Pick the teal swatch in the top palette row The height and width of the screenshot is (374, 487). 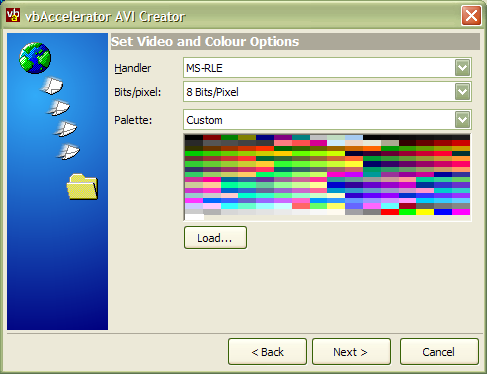pyautogui.click(x=301, y=137)
